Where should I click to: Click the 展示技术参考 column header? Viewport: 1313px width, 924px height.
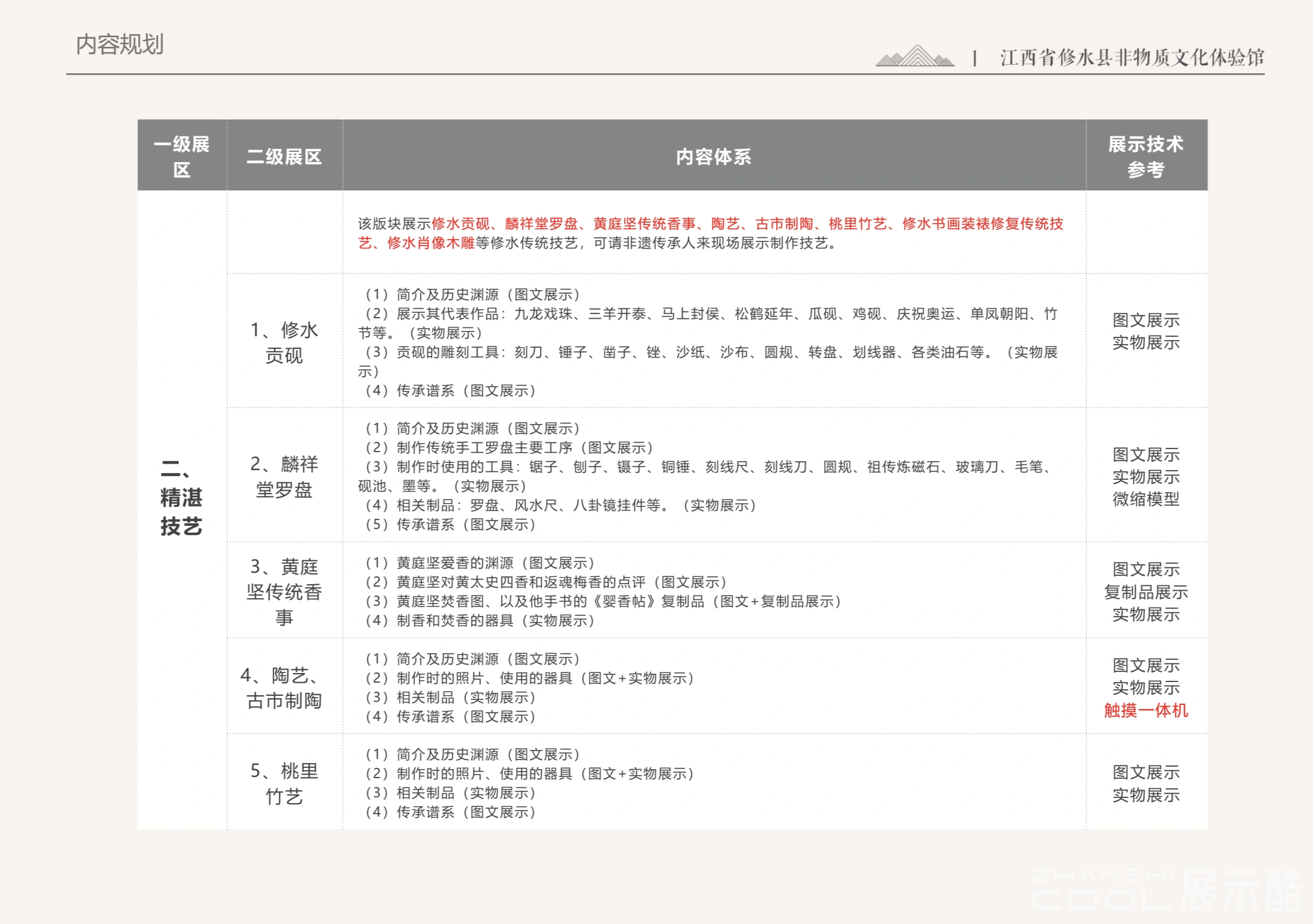tap(1145, 156)
